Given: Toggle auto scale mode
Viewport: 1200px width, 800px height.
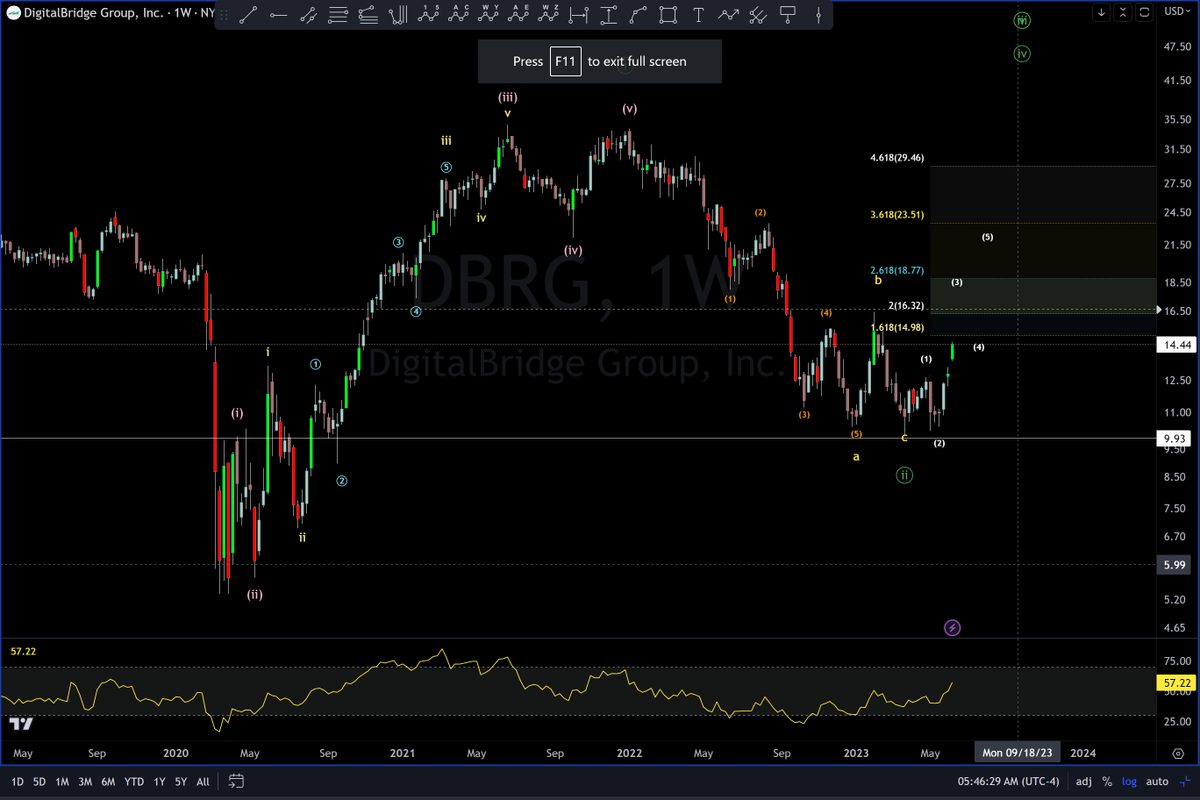Looking at the screenshot, I should coord(1157,781).
